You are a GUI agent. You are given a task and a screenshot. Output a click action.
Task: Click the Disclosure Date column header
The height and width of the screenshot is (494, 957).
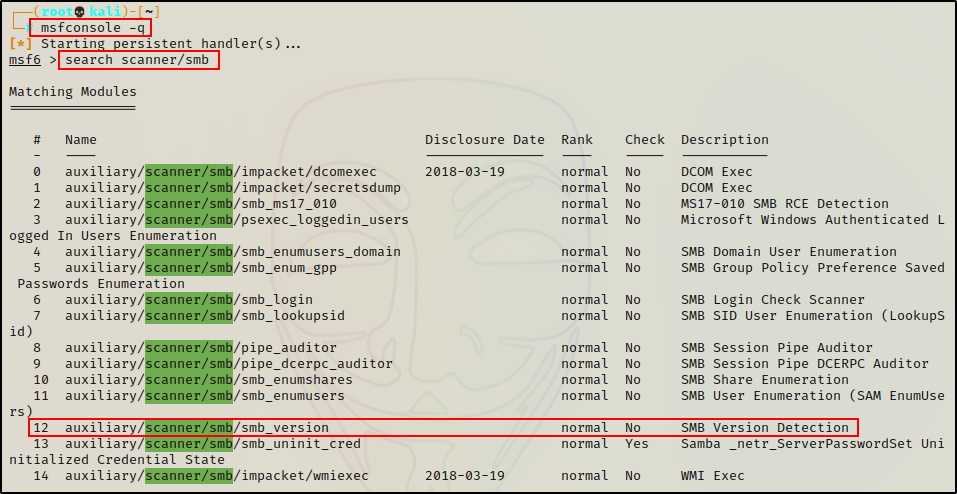[x=484, y=140]
